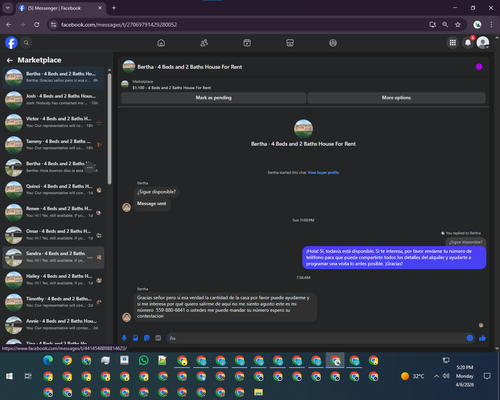
Task: Click the $1,100 listing summary line
Action: coord(172,88)
